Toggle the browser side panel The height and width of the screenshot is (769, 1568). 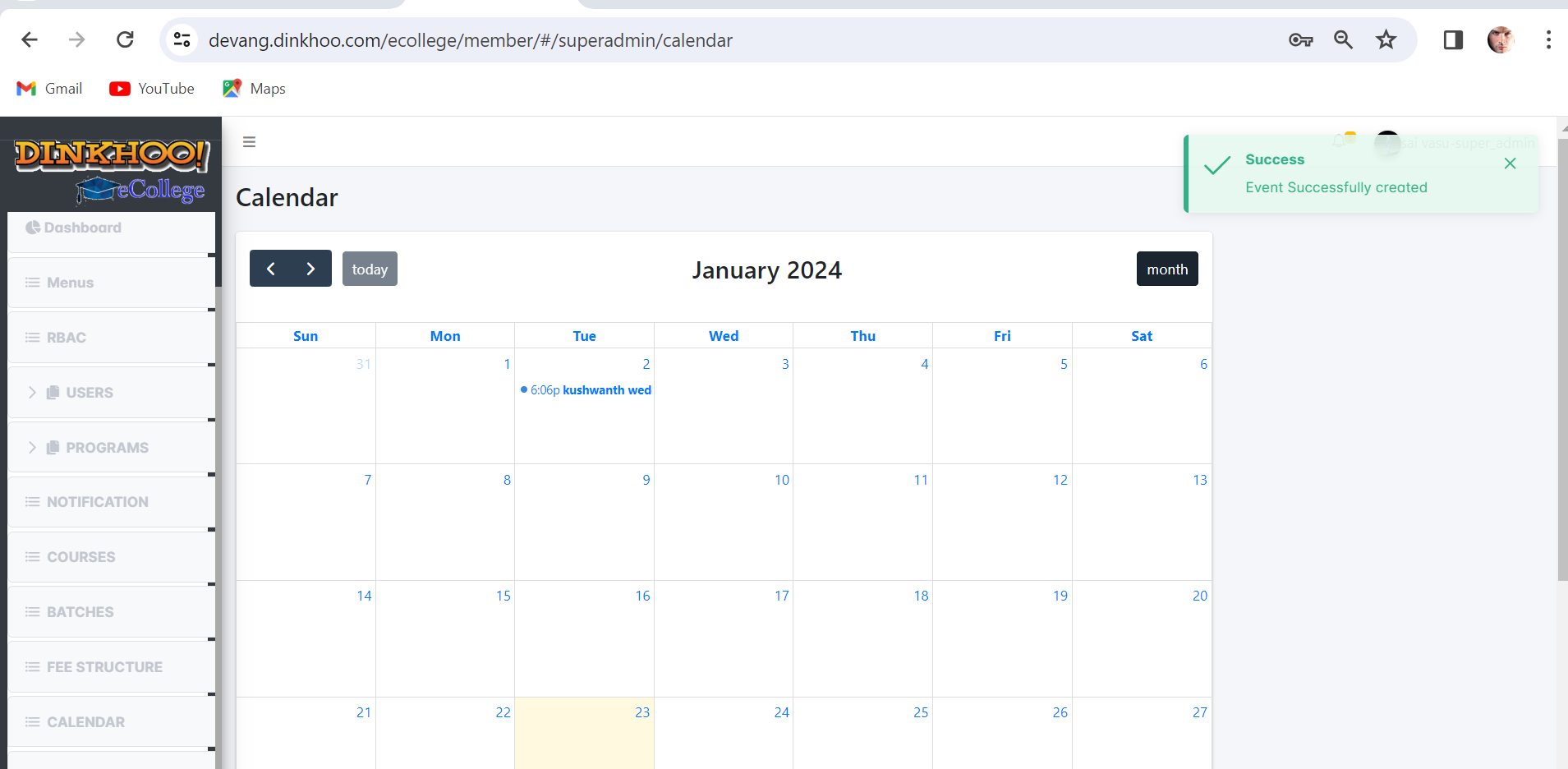[x=1453, y=39]
